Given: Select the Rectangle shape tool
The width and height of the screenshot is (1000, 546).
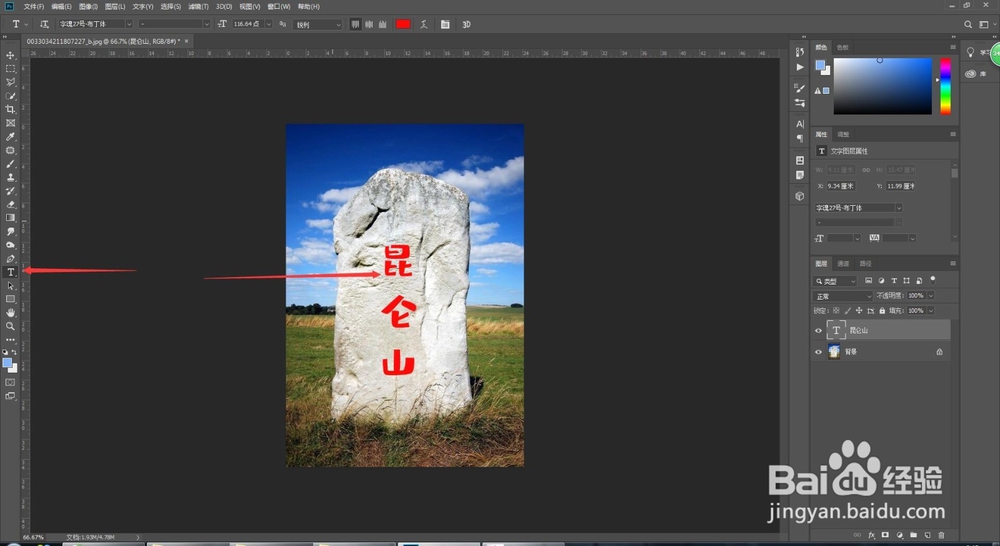Looking at the screenshot, I should pos(10,299).
